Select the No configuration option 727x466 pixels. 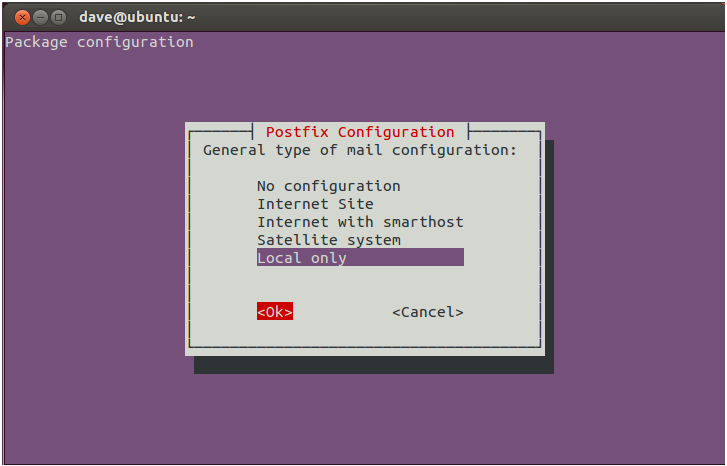point(329,186)
